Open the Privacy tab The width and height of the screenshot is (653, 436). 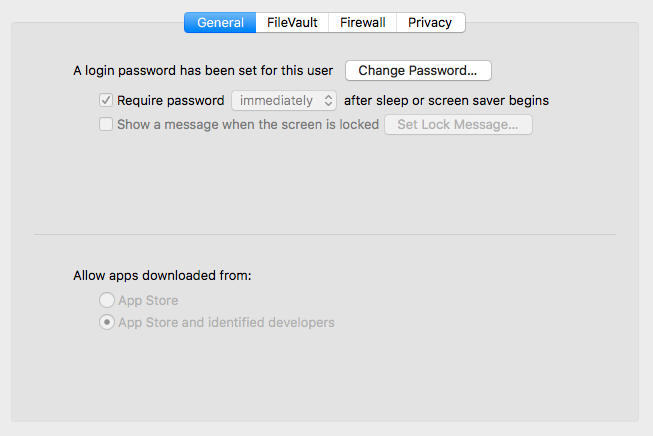tap(430, 22)
